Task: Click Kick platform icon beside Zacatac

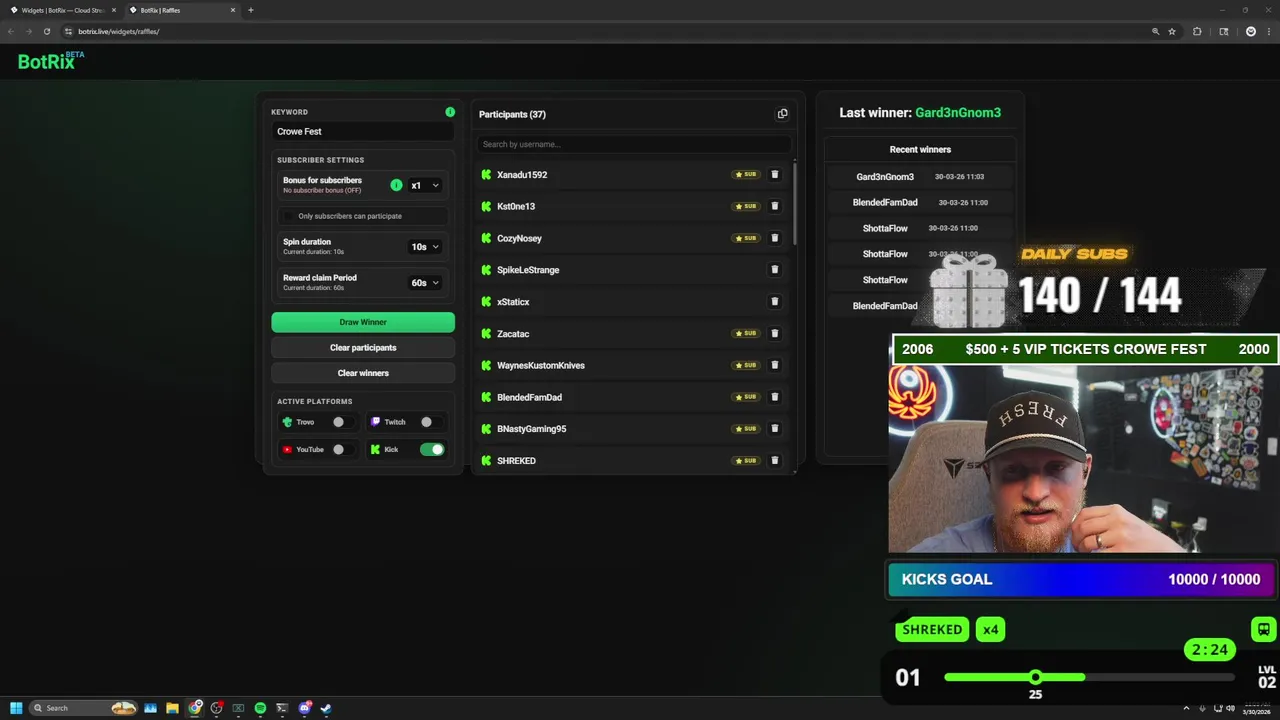Action: point(486,333)
